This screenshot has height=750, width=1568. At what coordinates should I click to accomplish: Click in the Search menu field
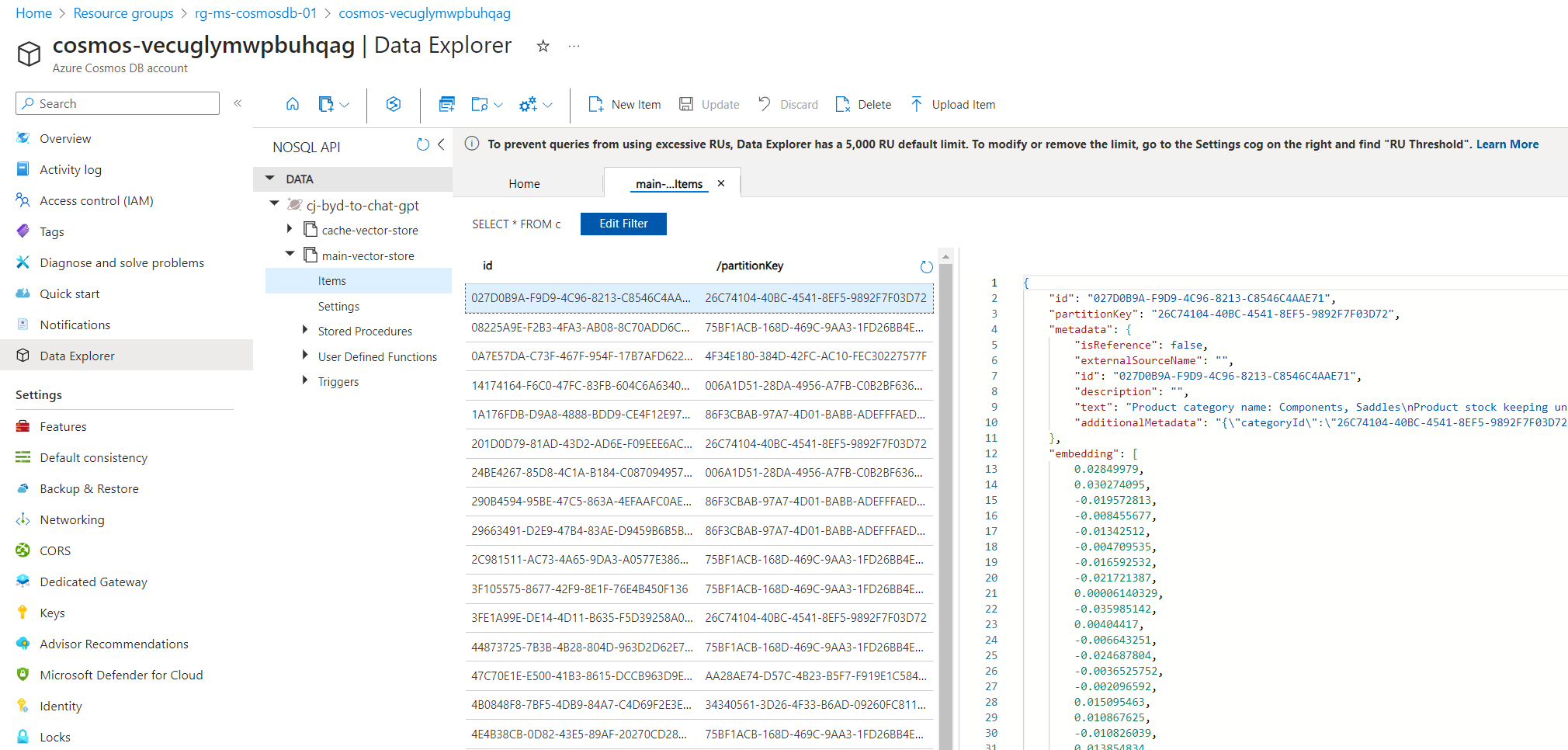[118, 103]
